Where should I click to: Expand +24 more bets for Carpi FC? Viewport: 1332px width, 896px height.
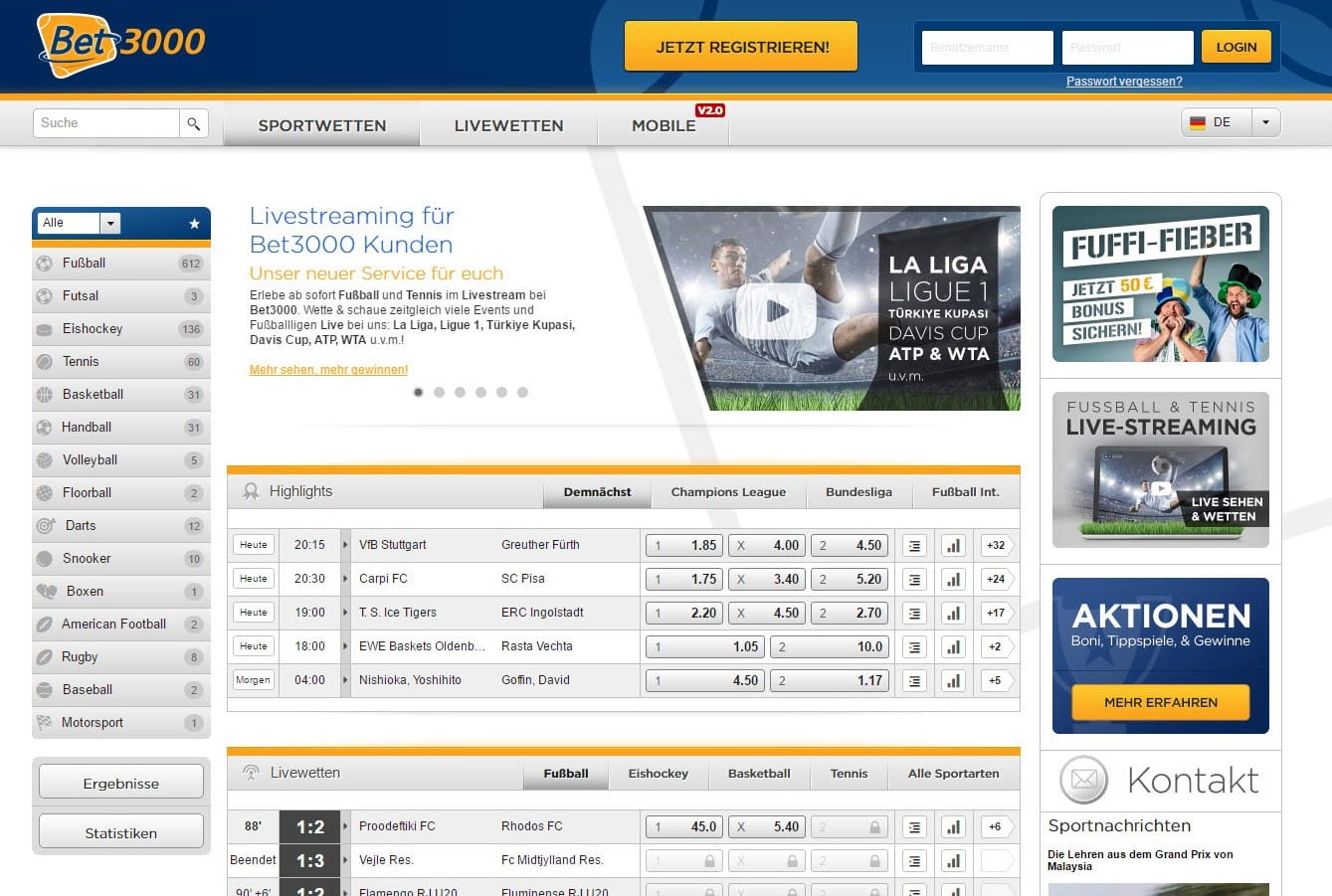[997, 579]
